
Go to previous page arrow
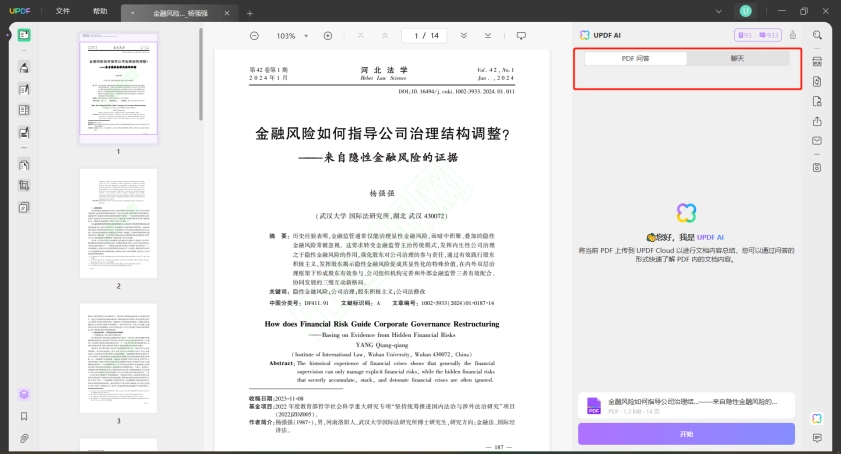[x=385, y=36]
